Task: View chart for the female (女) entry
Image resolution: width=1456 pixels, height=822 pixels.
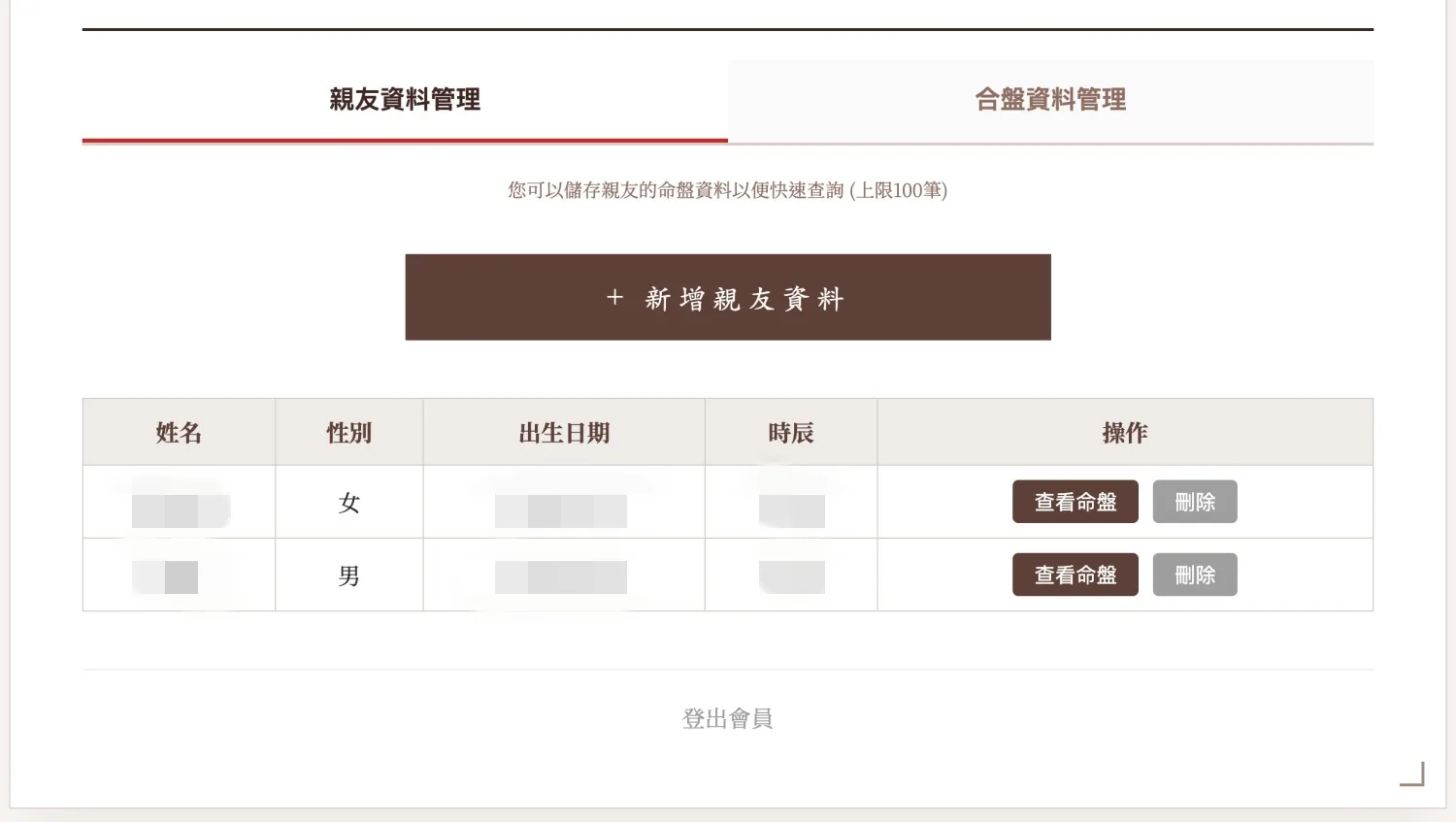Action: pos(1075,502)
